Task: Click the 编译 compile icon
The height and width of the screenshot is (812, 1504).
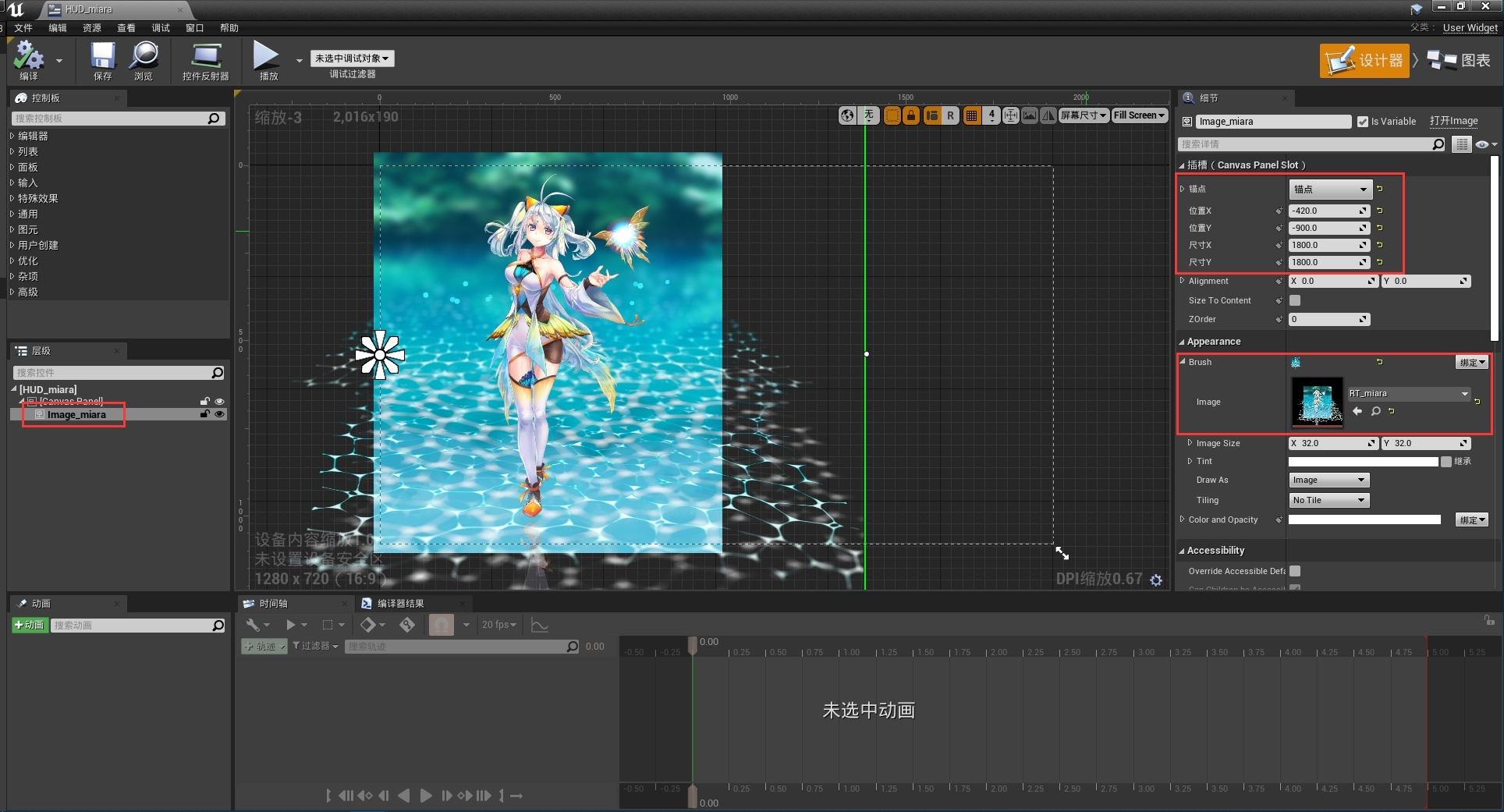Action: 29,55
